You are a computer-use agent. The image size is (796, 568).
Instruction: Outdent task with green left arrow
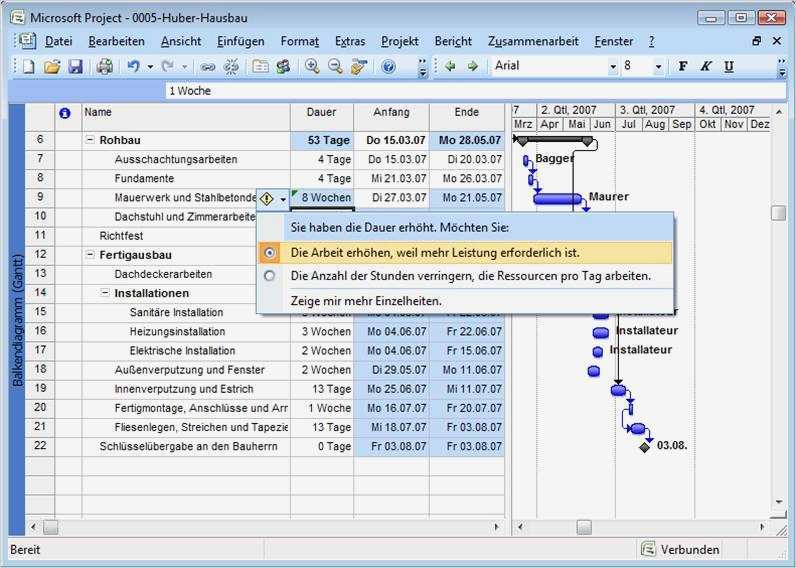click(450, 66)
